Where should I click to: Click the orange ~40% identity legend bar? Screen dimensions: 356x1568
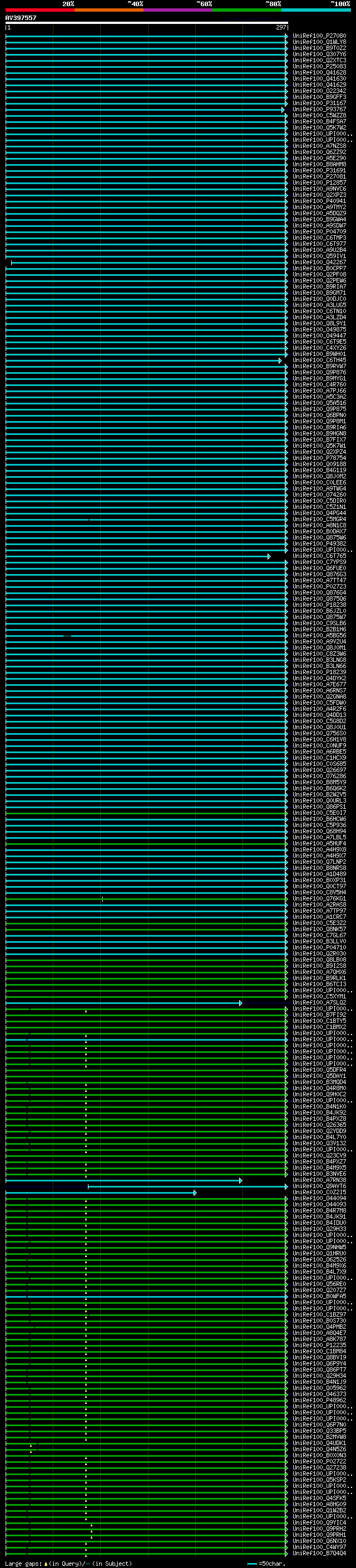pyautogui.click(x=109, y=10)
